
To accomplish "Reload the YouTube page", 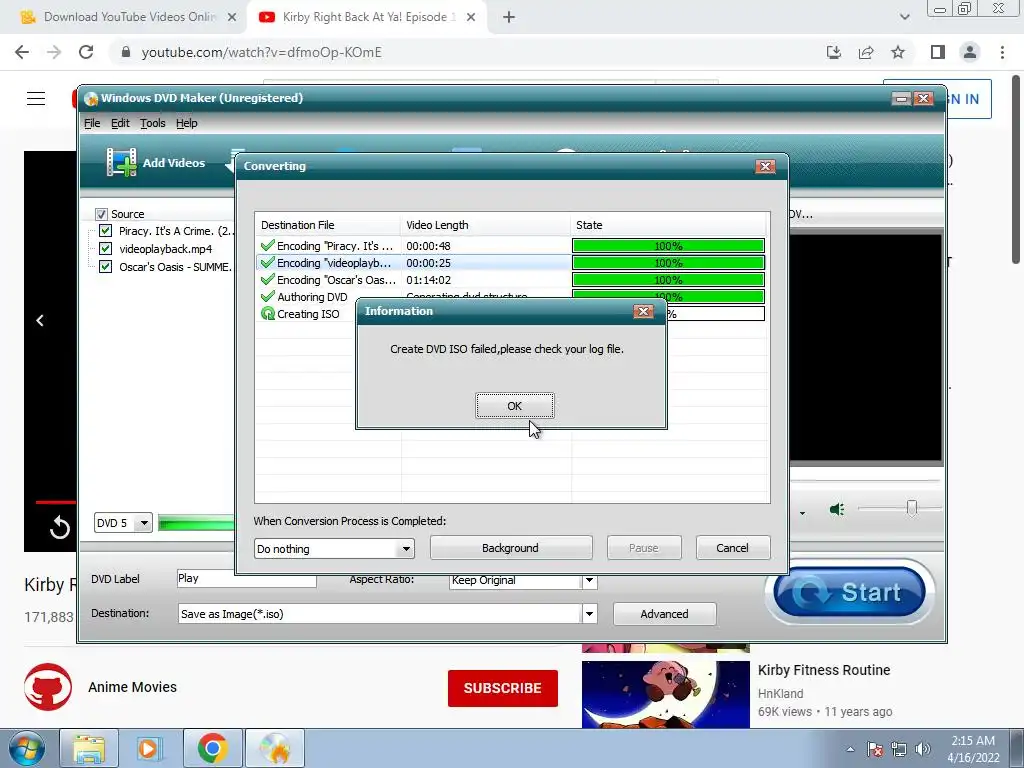I will coord(86,52).
